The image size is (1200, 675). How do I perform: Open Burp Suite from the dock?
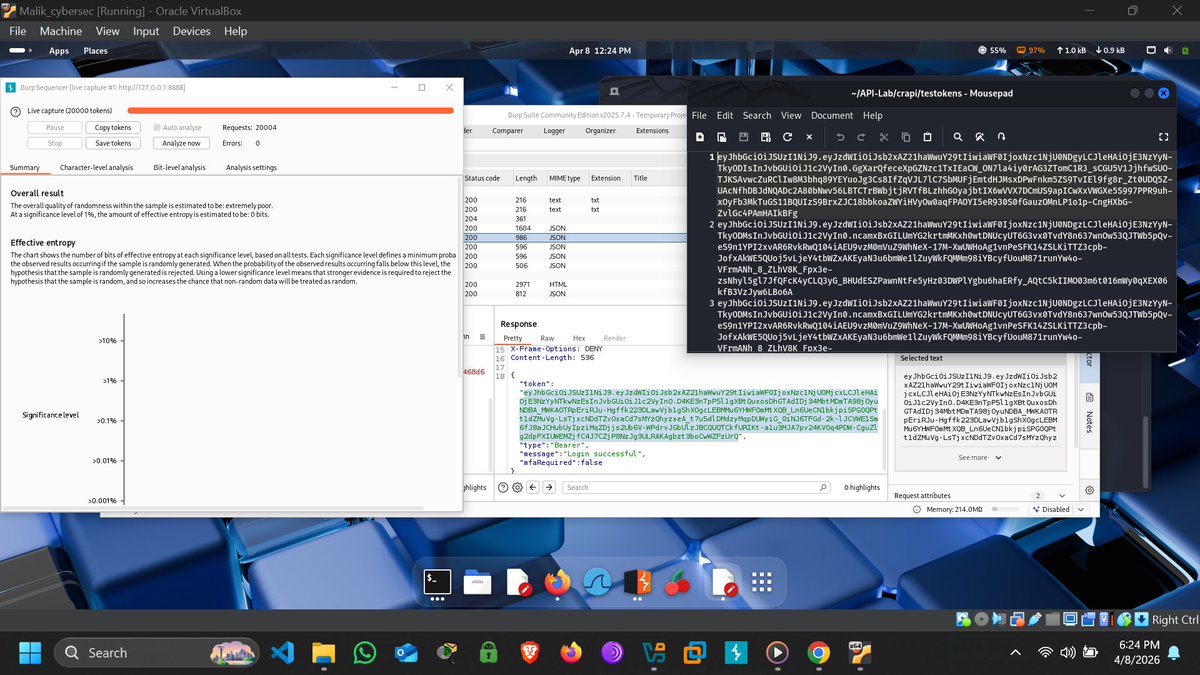pyautogui.click(x=638, y=582)
